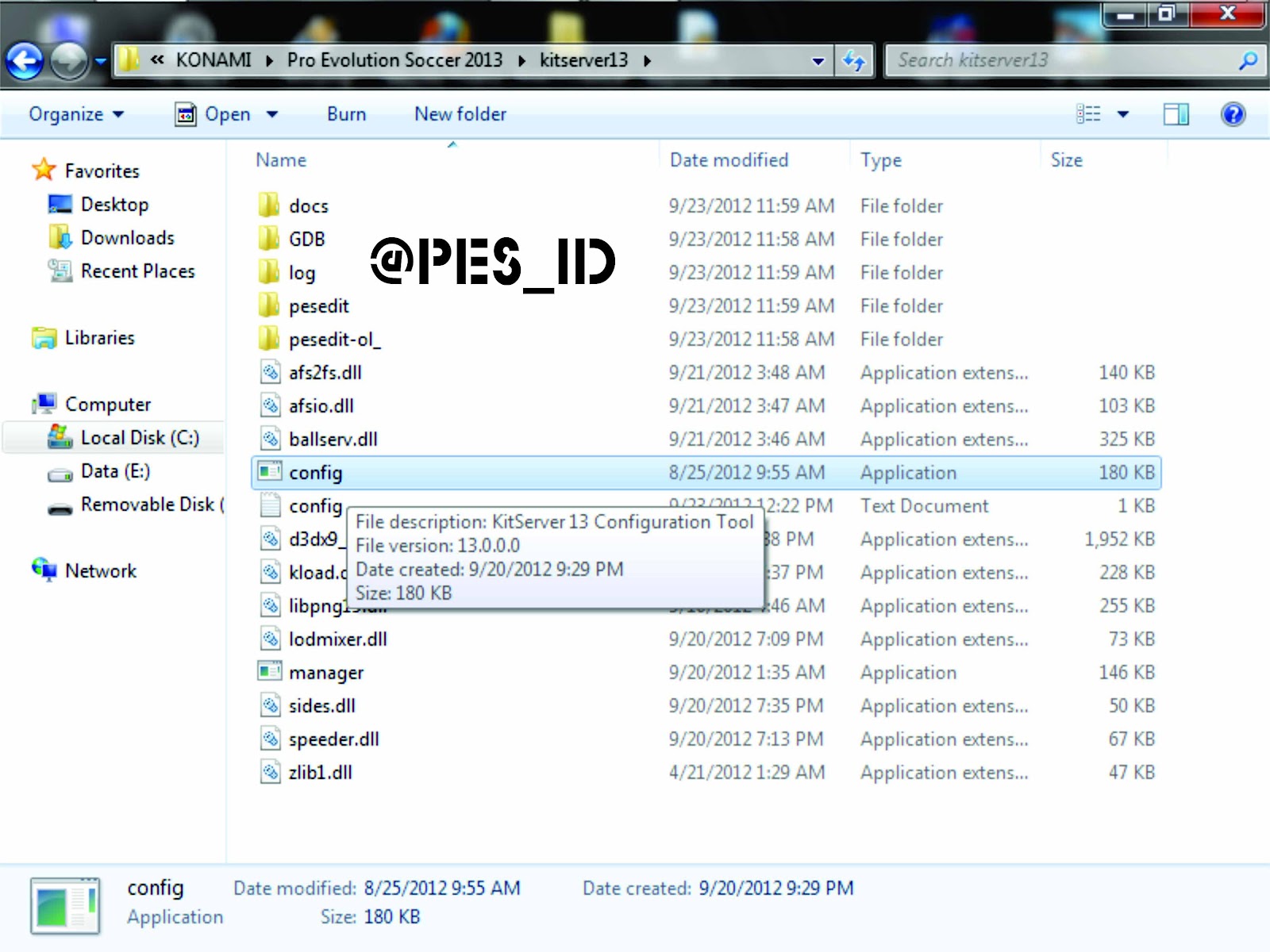This screenshot has width=1270, height=952.
Task: Select the pesedit-ol_ folder icon
Action: coord(269,339)
